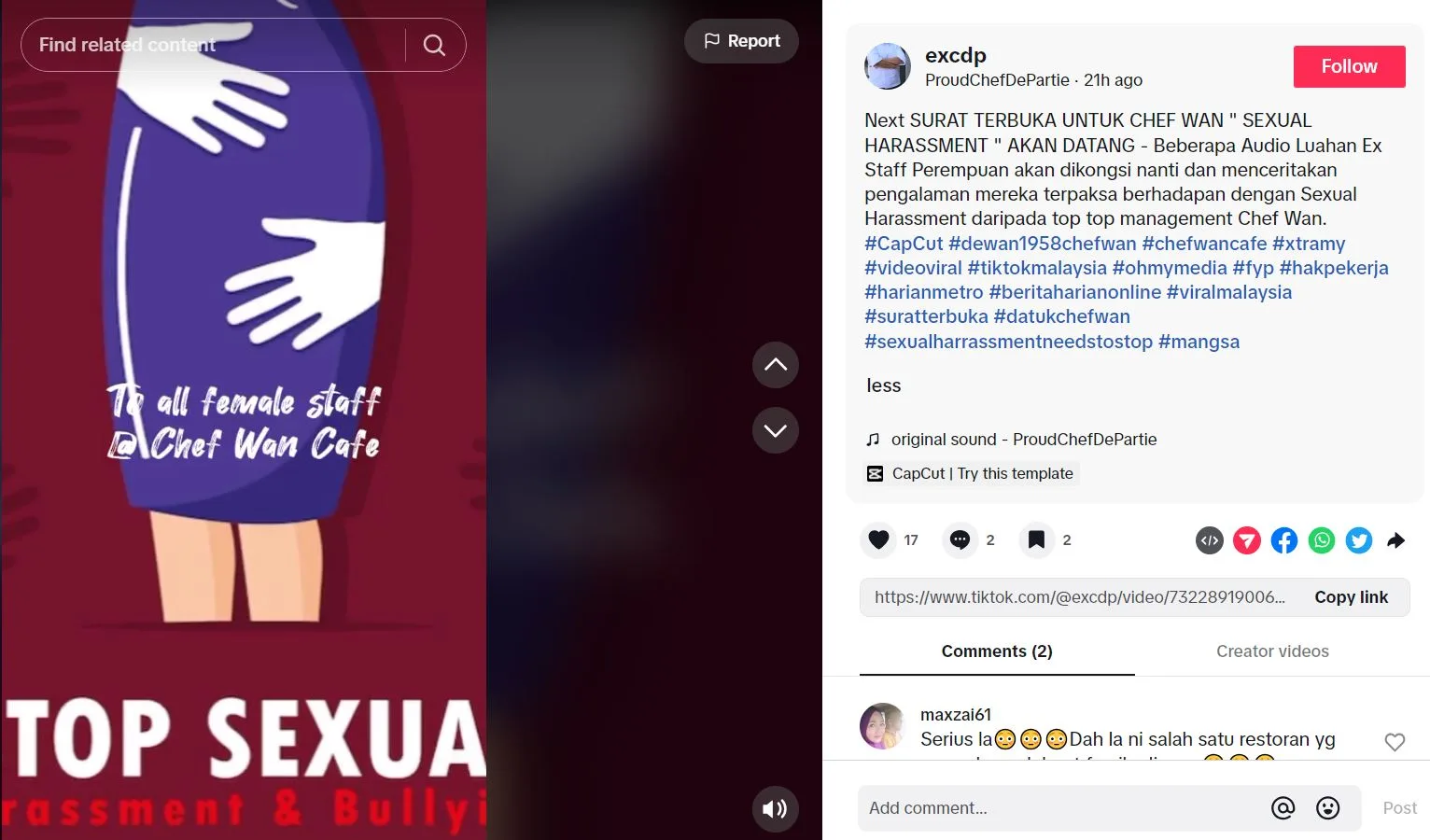This screenshot has width=1430, height=840.
Task: Go to previous video with up chevron
Action: point(775,365)
